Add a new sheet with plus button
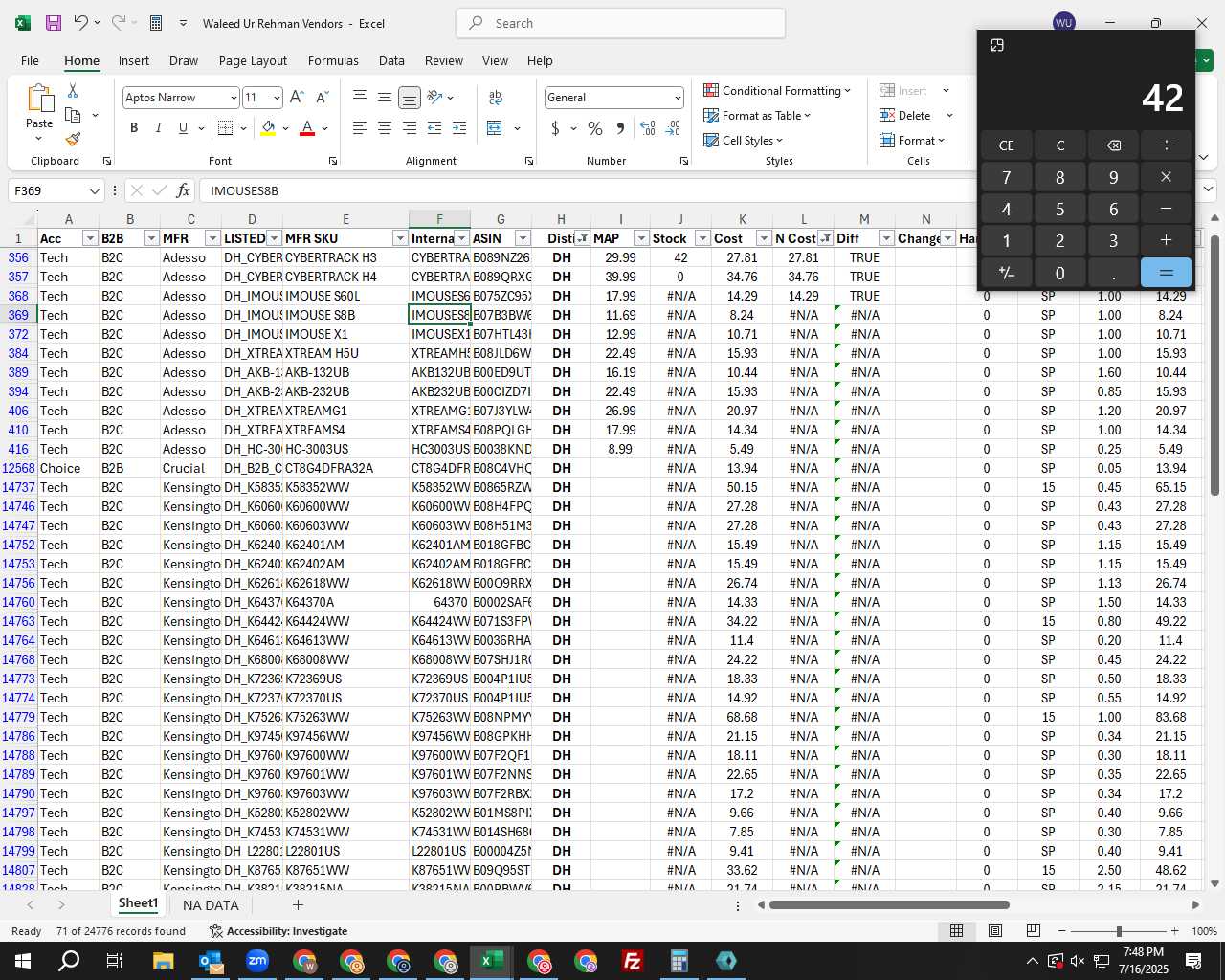Viewport: 1225px width, 980px height. 298,904
